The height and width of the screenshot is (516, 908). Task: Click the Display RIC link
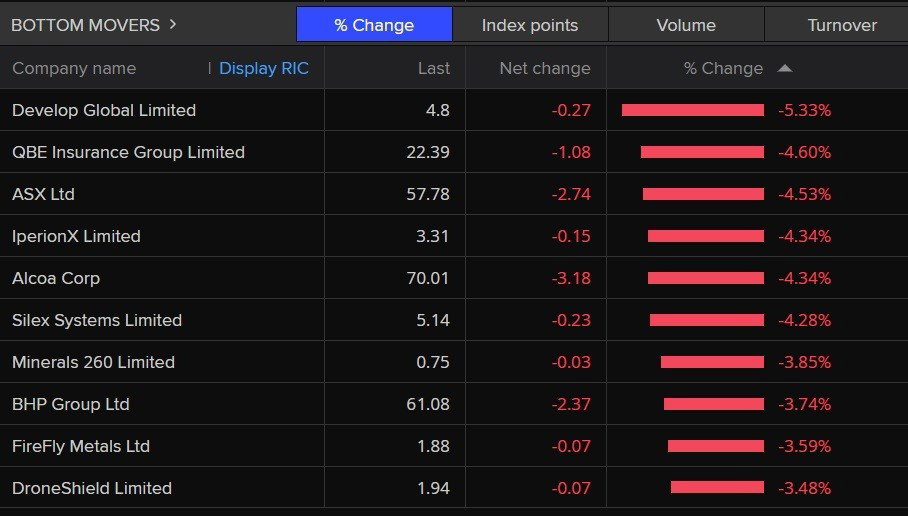[263, 68]
